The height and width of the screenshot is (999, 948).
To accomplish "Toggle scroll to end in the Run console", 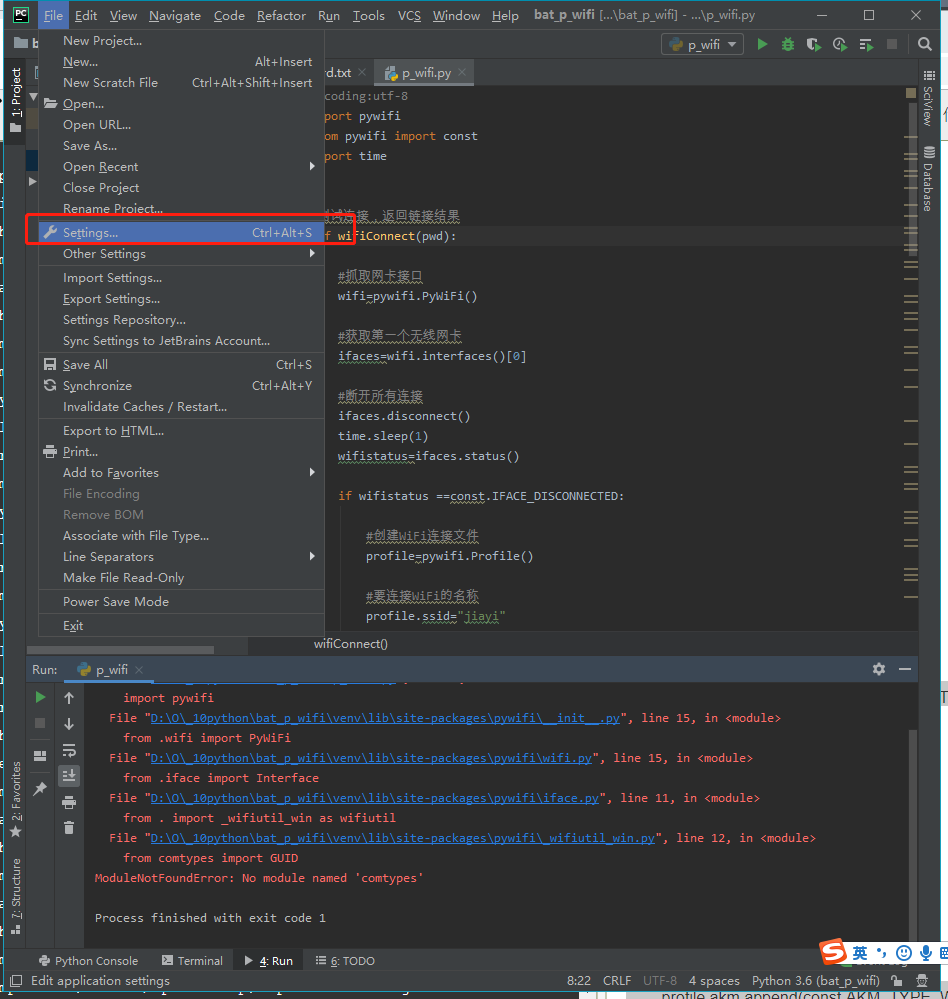I will (69, 775).
